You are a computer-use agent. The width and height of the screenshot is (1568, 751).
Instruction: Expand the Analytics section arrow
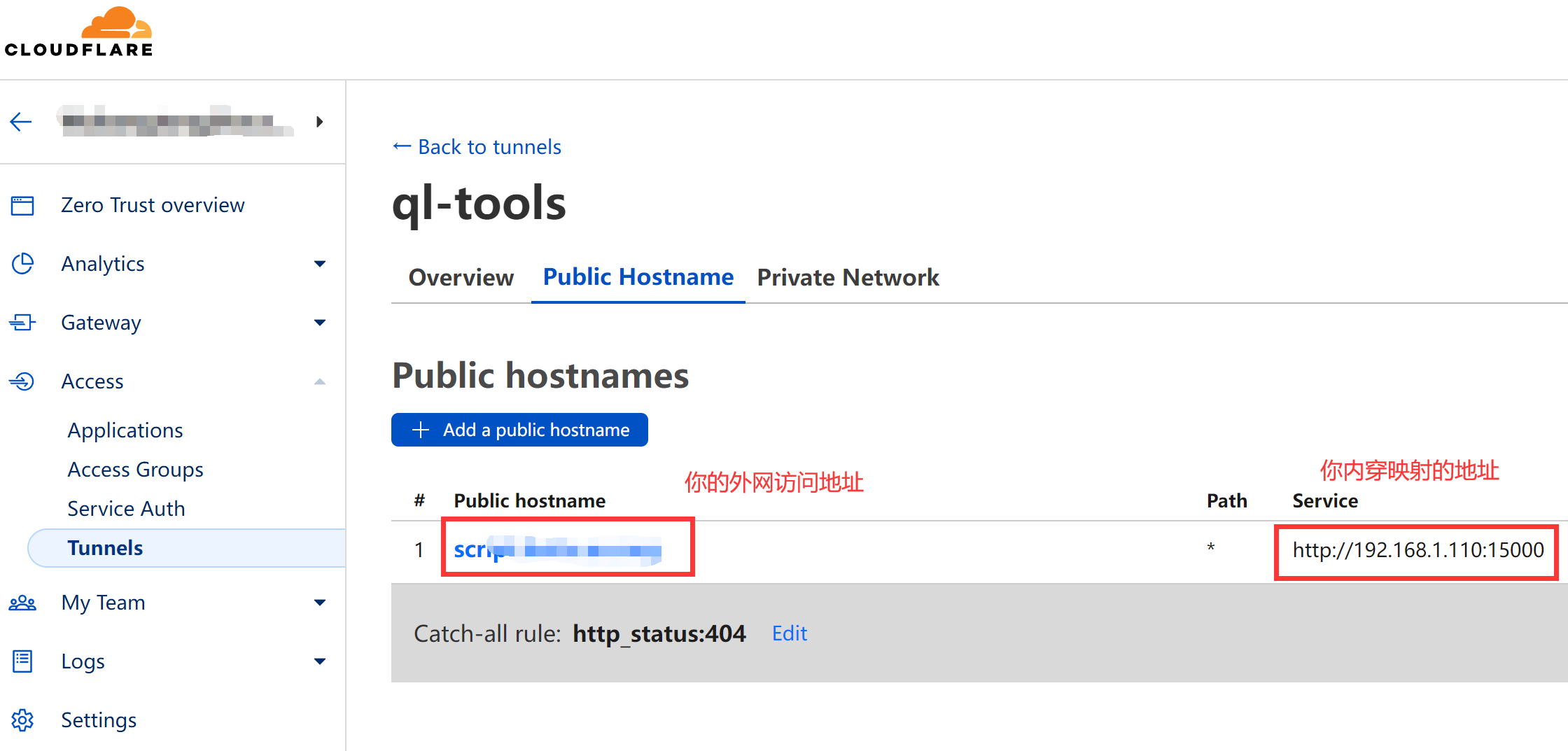pos(320,264)
